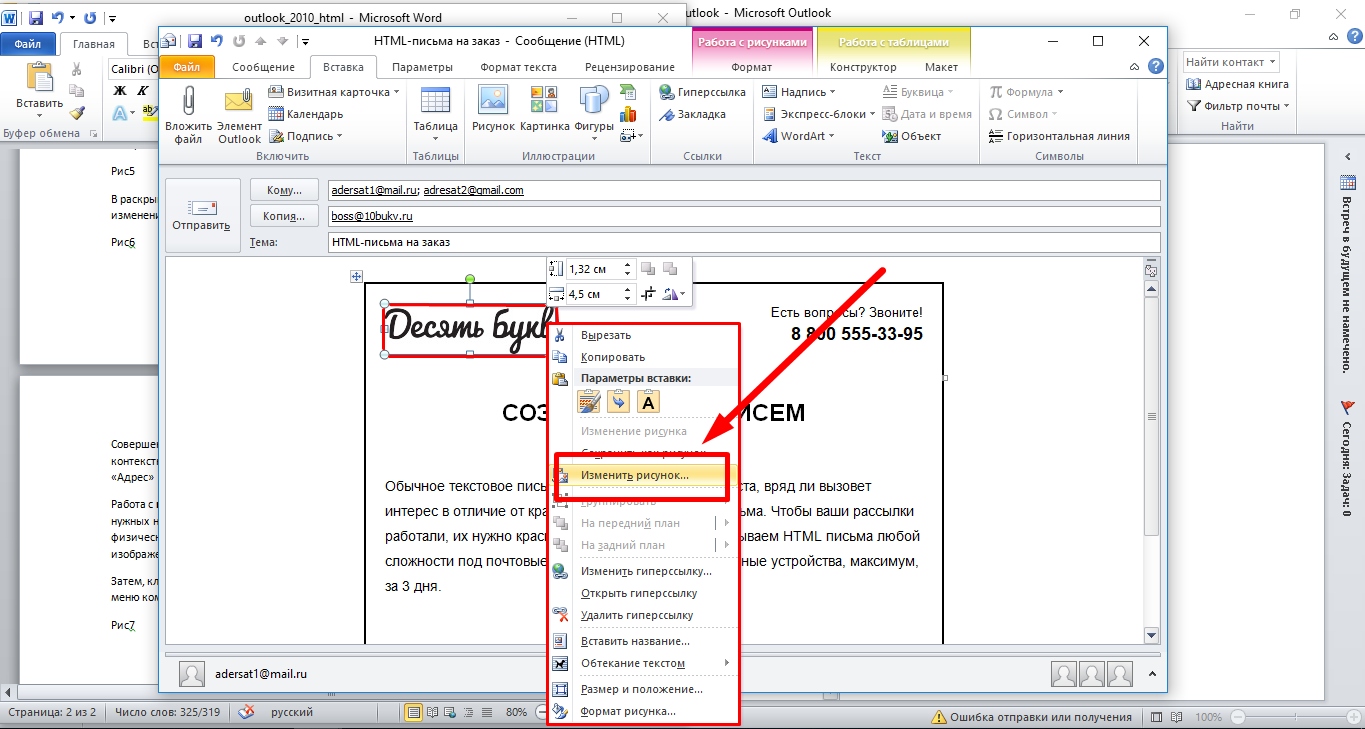This screenshot has height=729, width=1365.
Task: Click the Копия cc button
Action: click(x=284, y=216)
